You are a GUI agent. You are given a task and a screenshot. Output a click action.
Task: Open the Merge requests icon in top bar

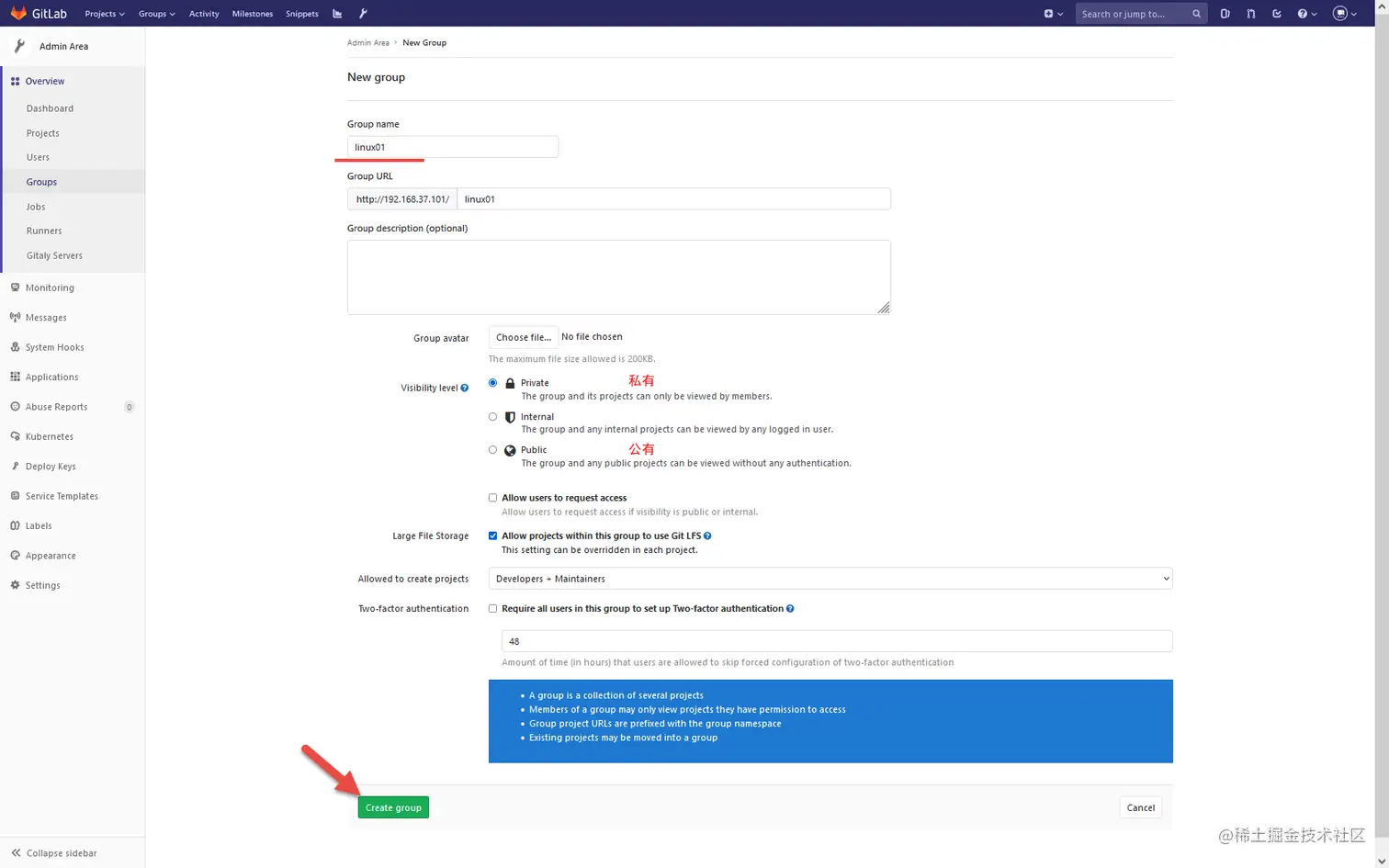click(x=1250, y=14)
